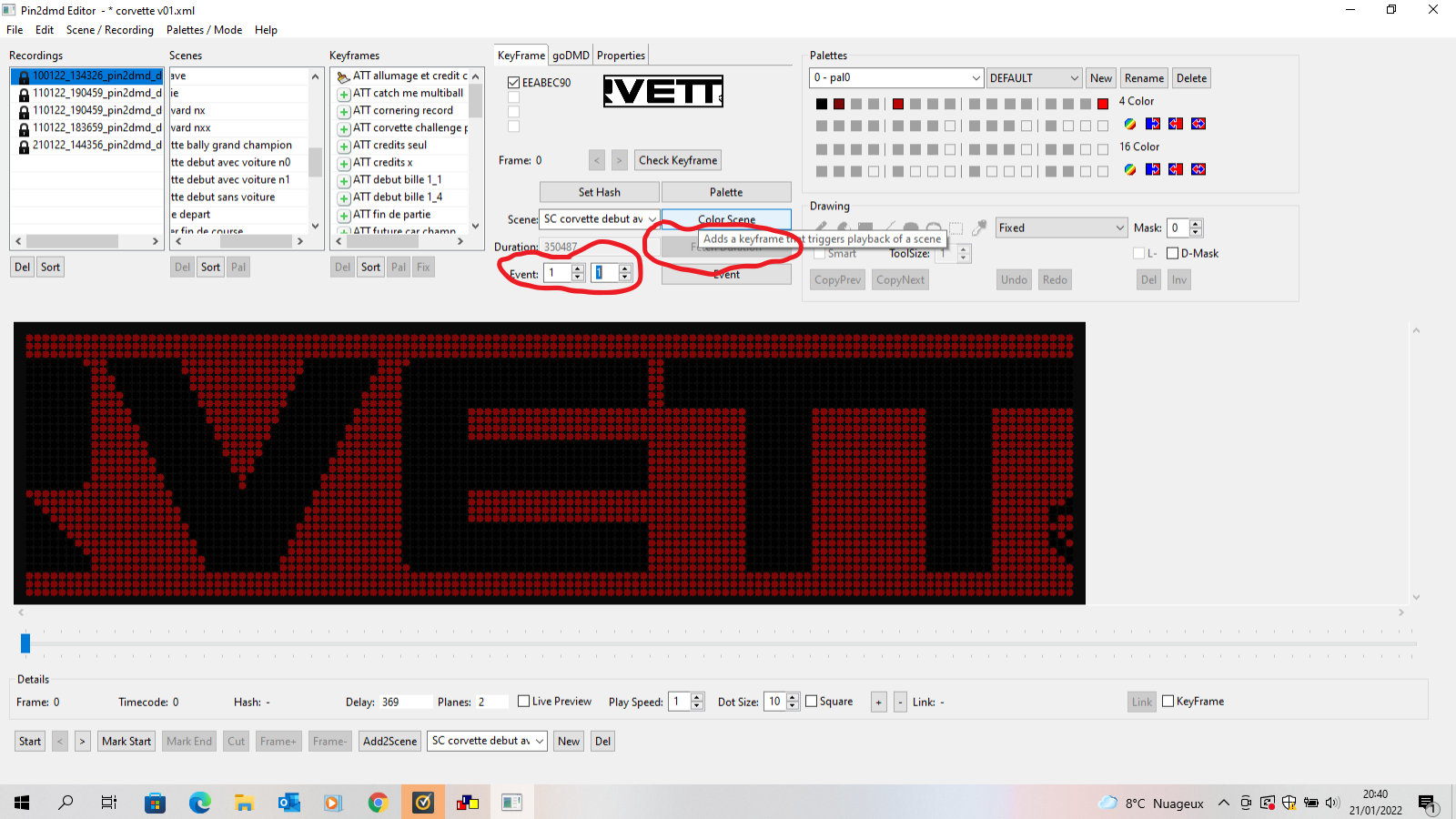Decrease the Dot Size spinner
1456x819 pixels.
793,706
